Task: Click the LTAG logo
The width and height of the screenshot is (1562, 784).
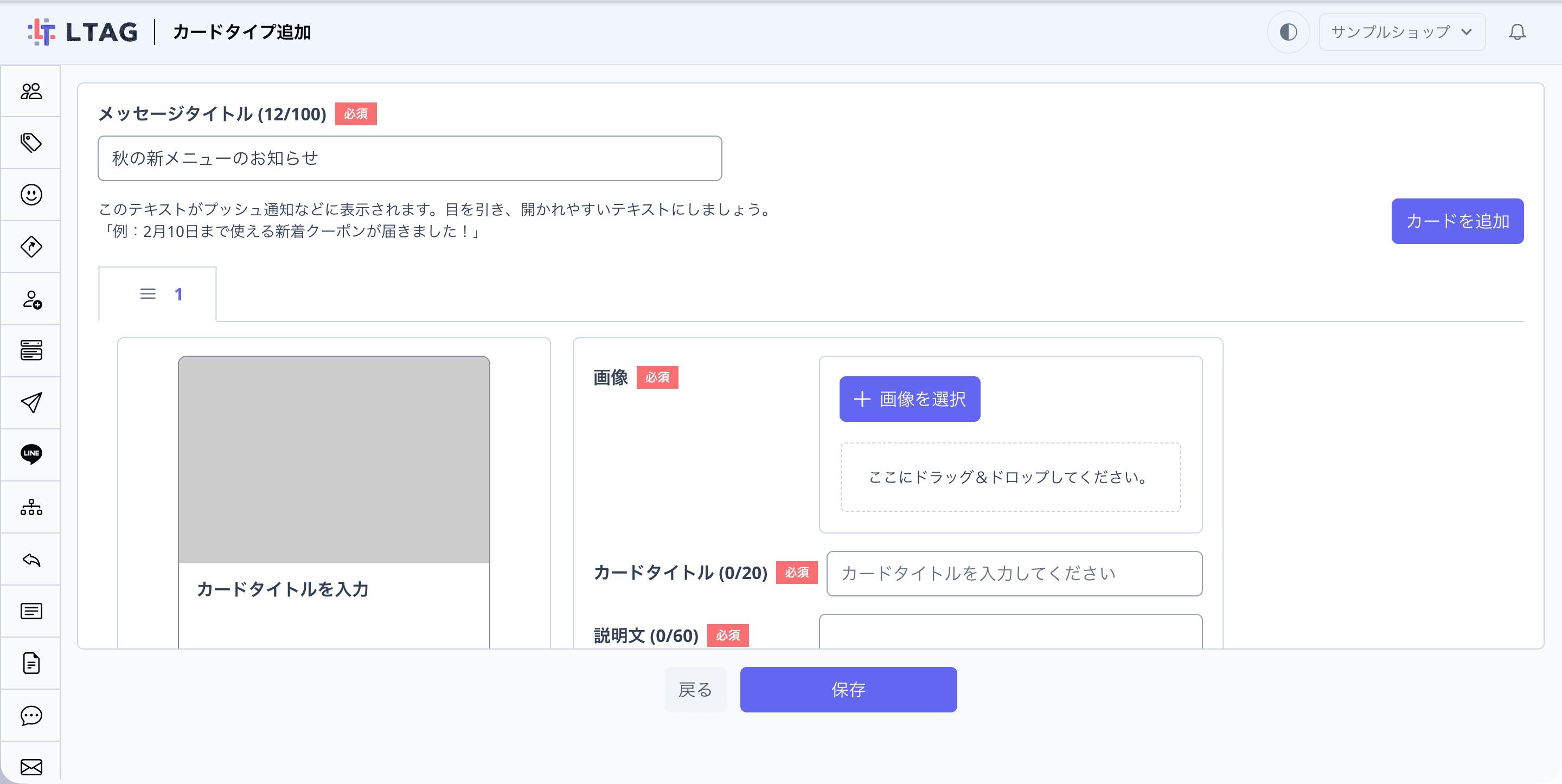Action: pyautogui.click(x=83, y=32)
